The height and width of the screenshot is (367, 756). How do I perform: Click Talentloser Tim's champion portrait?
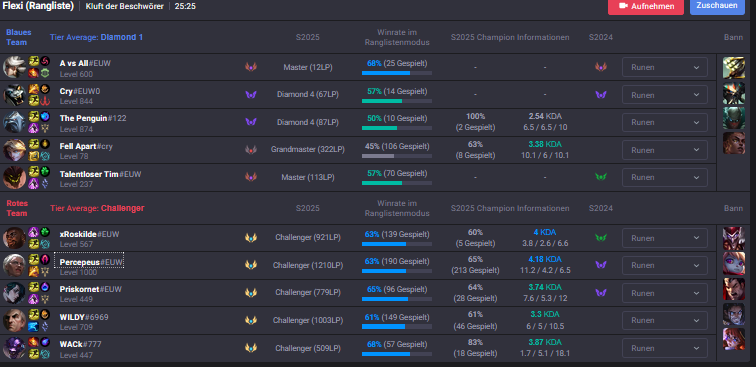[14, 177]
